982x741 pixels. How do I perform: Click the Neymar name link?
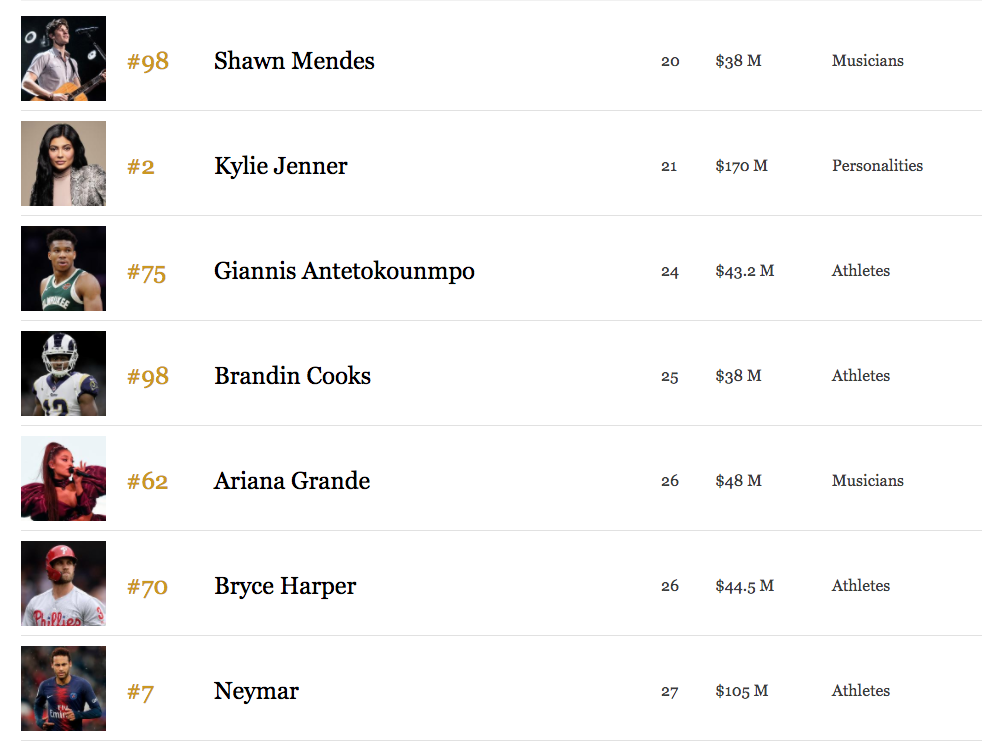click(256, 691)
